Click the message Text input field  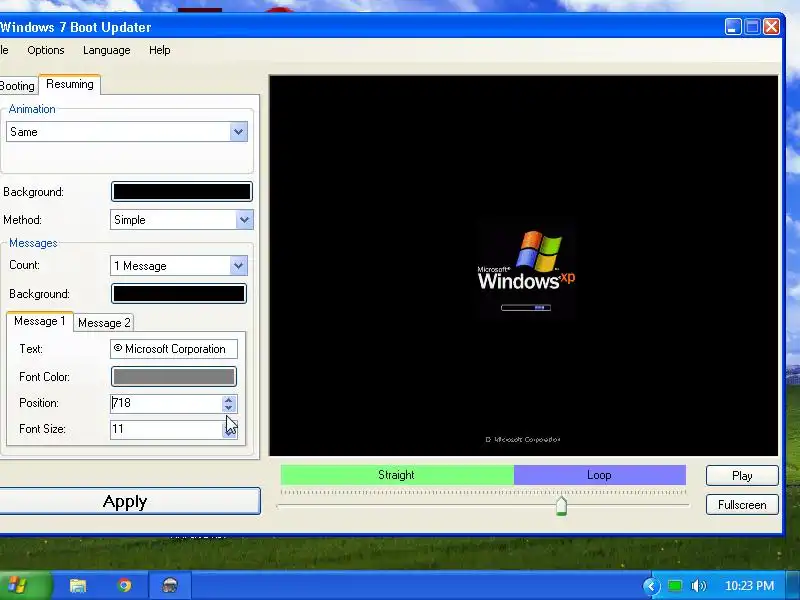click(174, 349)
